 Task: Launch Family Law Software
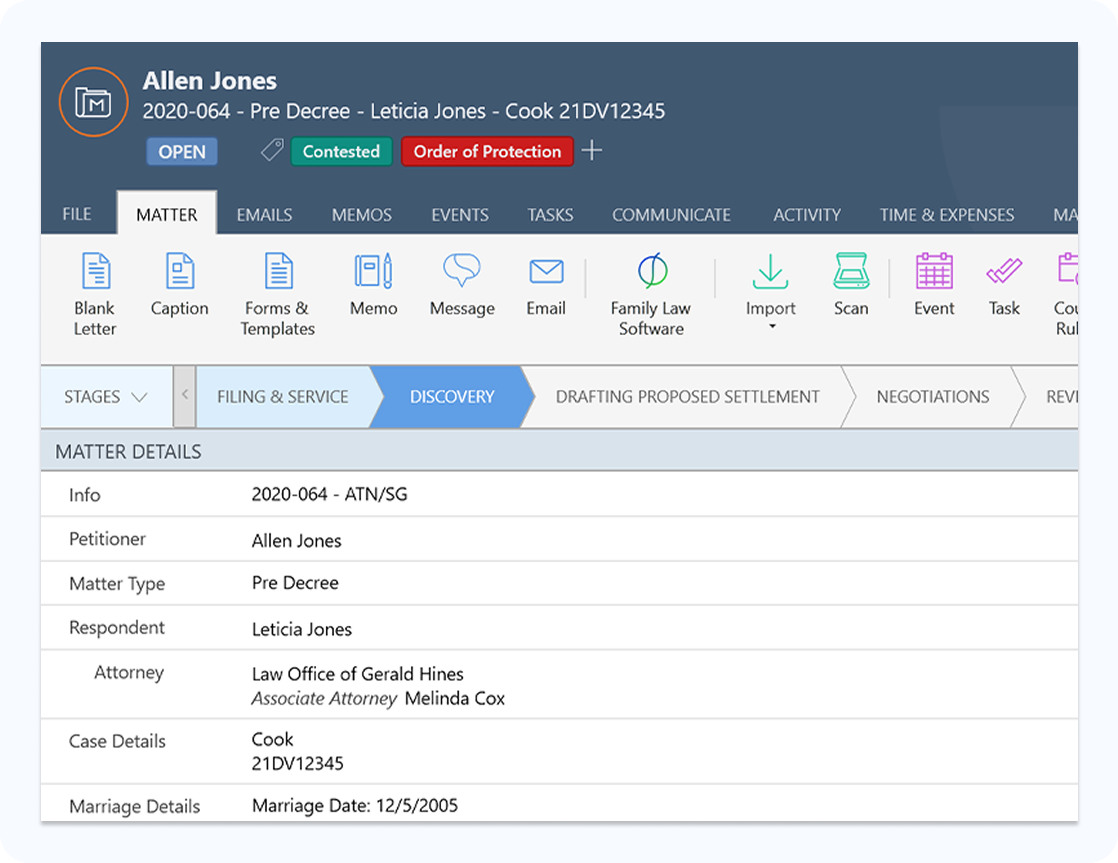tap(651, 294)
